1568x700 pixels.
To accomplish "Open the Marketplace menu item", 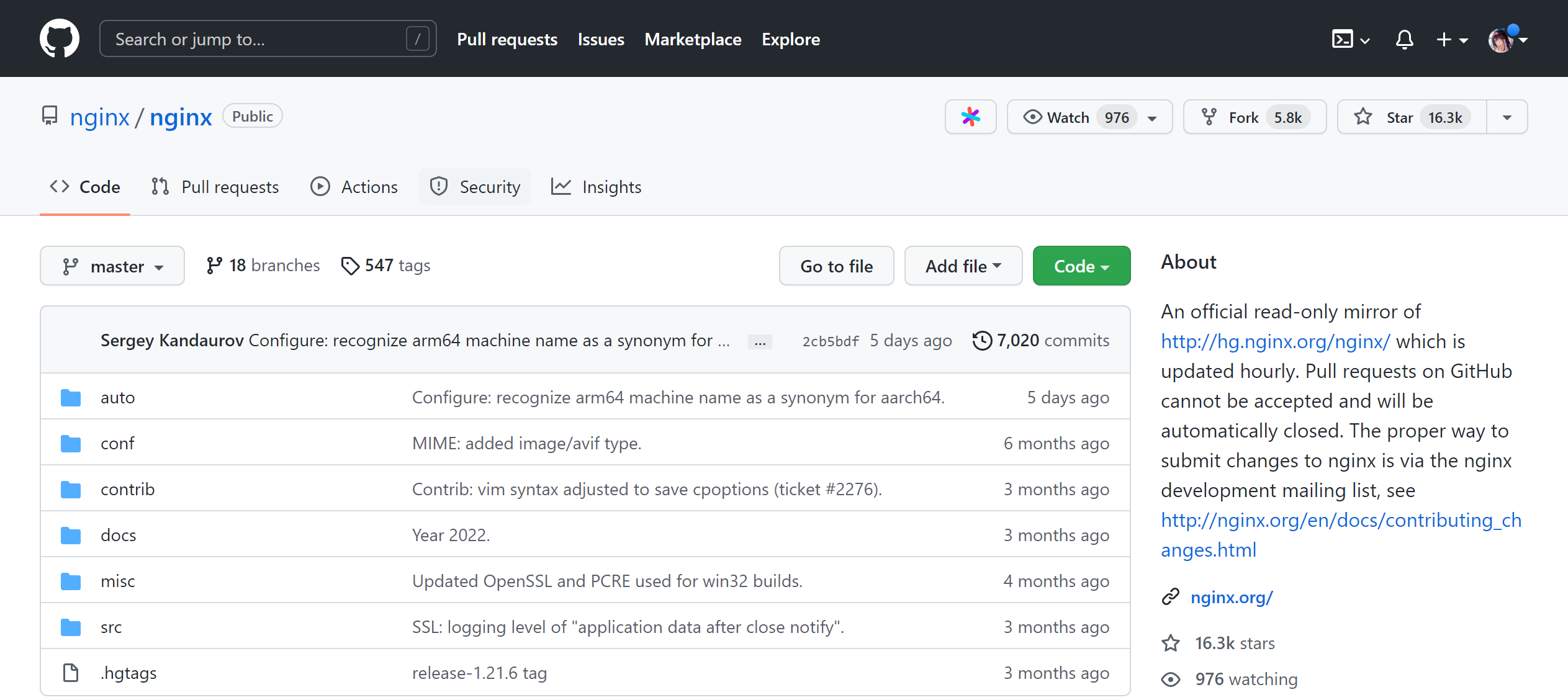I will (693, 39).
